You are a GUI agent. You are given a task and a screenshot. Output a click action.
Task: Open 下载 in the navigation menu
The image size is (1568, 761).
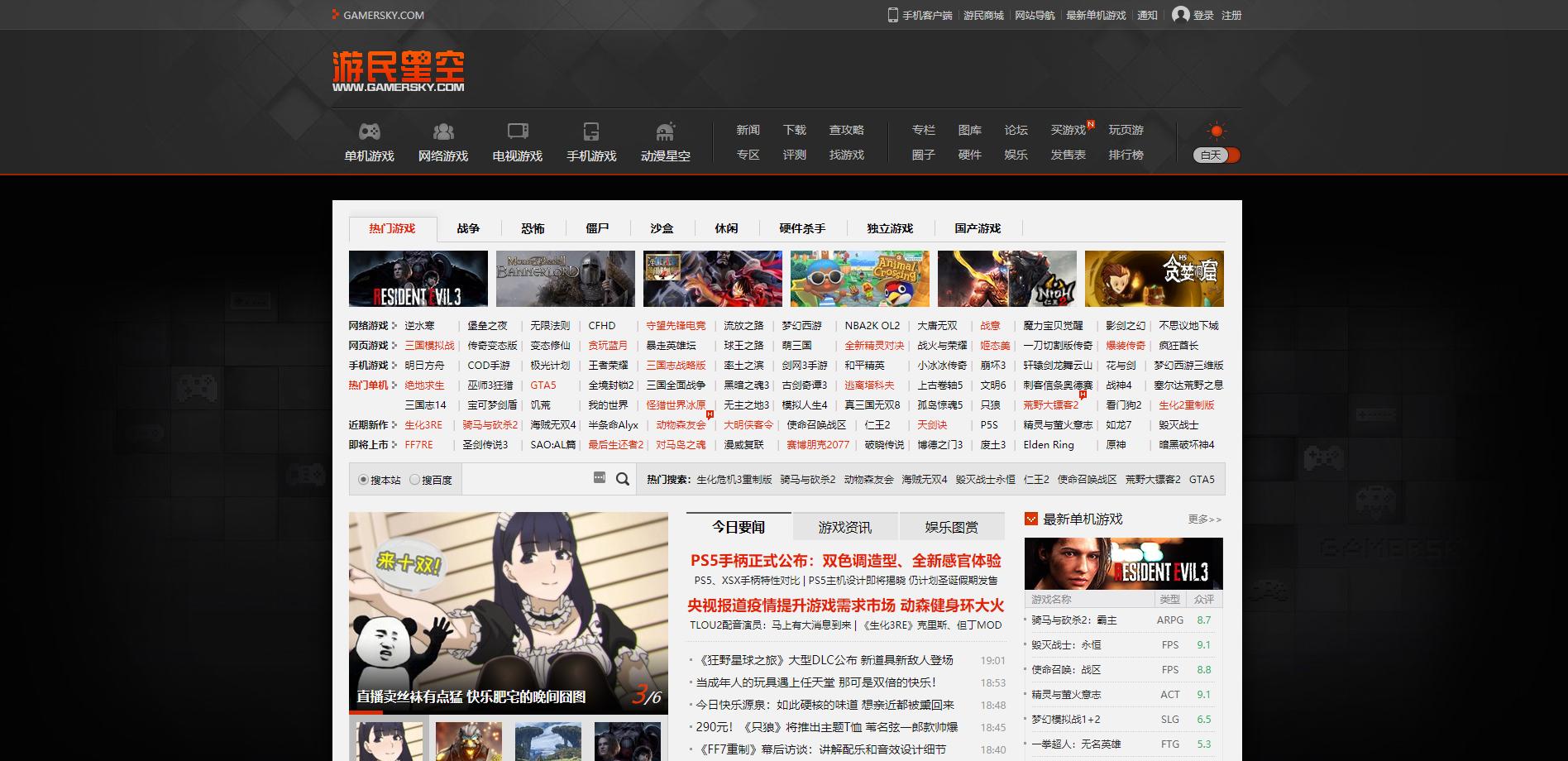[x=794, y=130]
